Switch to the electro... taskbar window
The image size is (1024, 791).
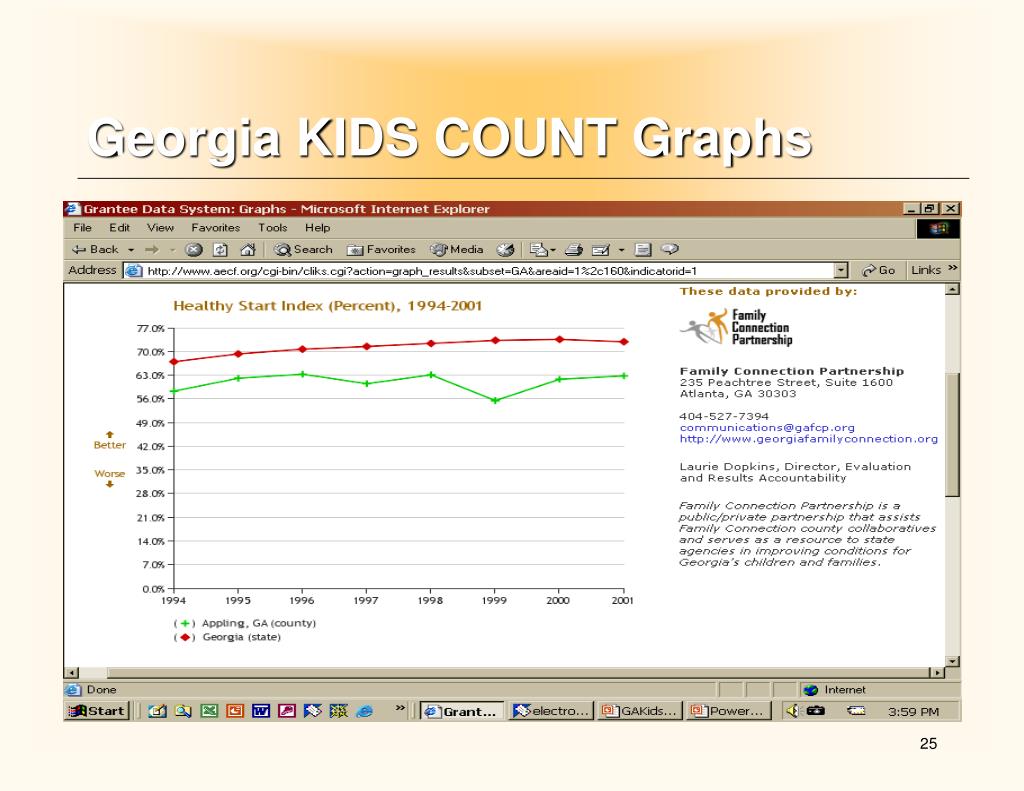pyautogui.click(x=552, y=711)
